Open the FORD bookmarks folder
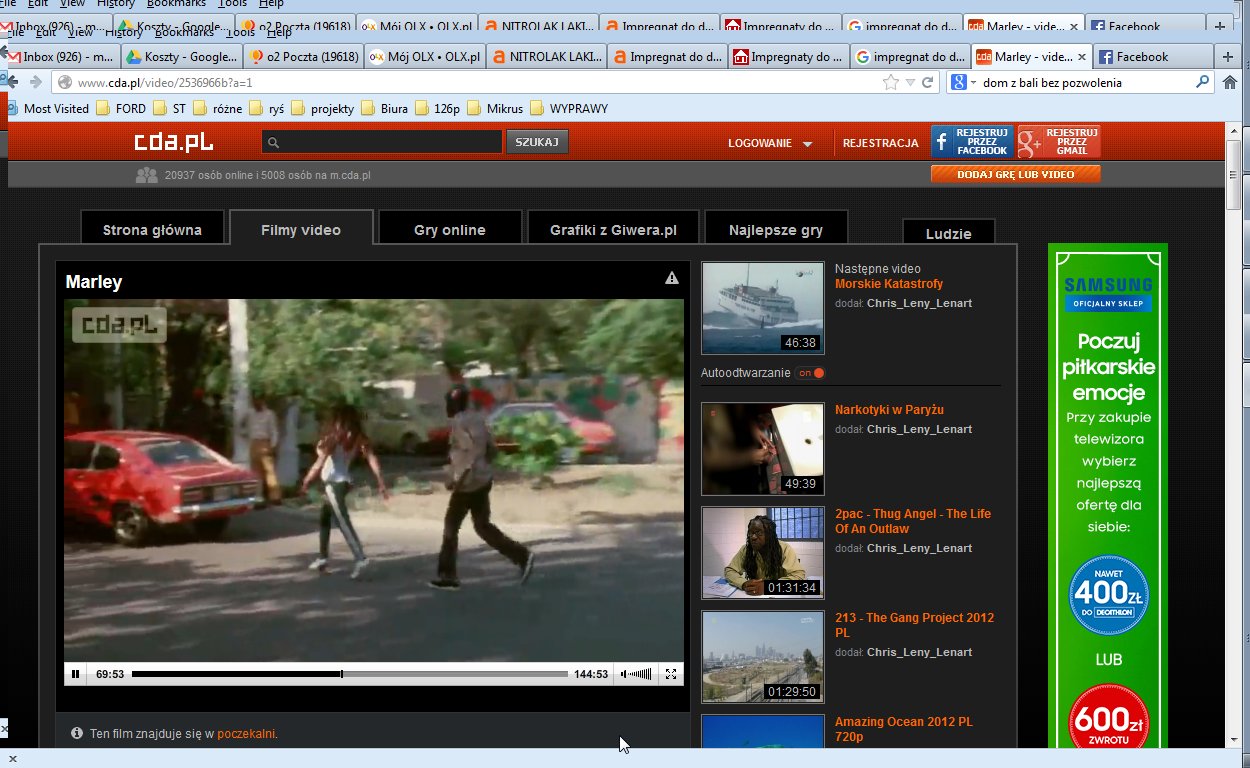Image resolution: width=1250 pixels, height=768 pixels. (120, 108)
